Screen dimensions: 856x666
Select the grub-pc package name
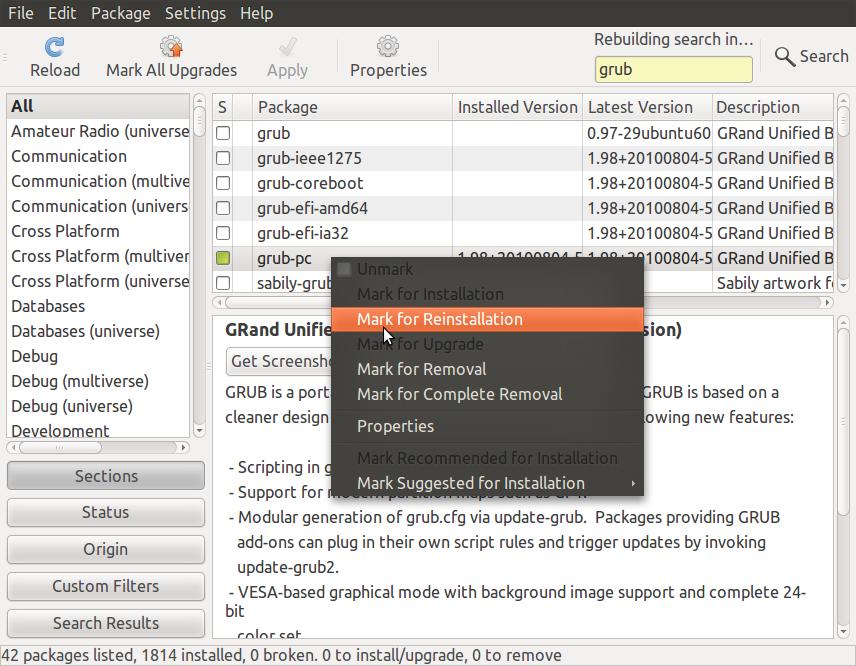point(284,259)
